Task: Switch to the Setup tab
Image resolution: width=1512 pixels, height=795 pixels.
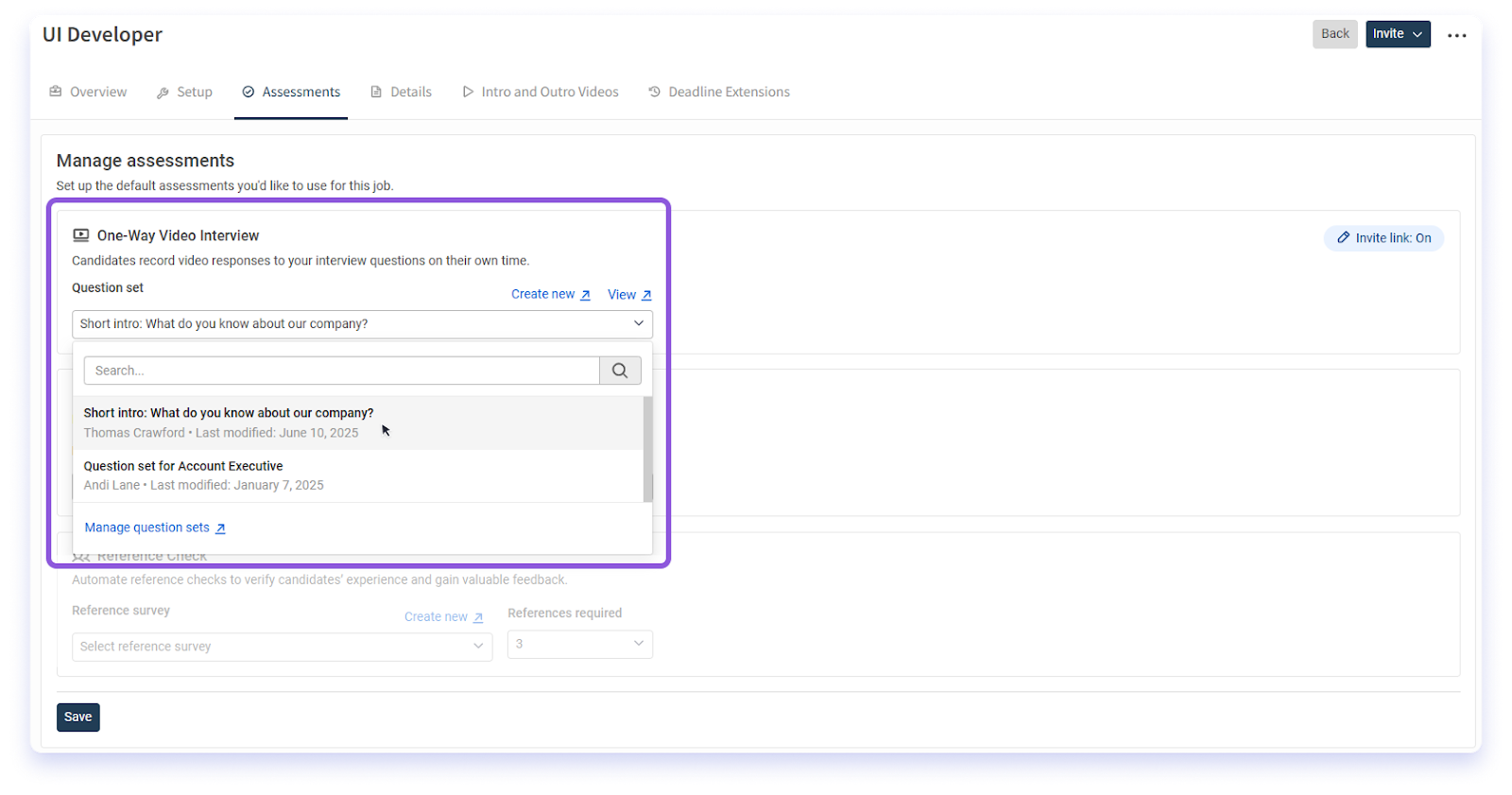Action: (184, 92)
